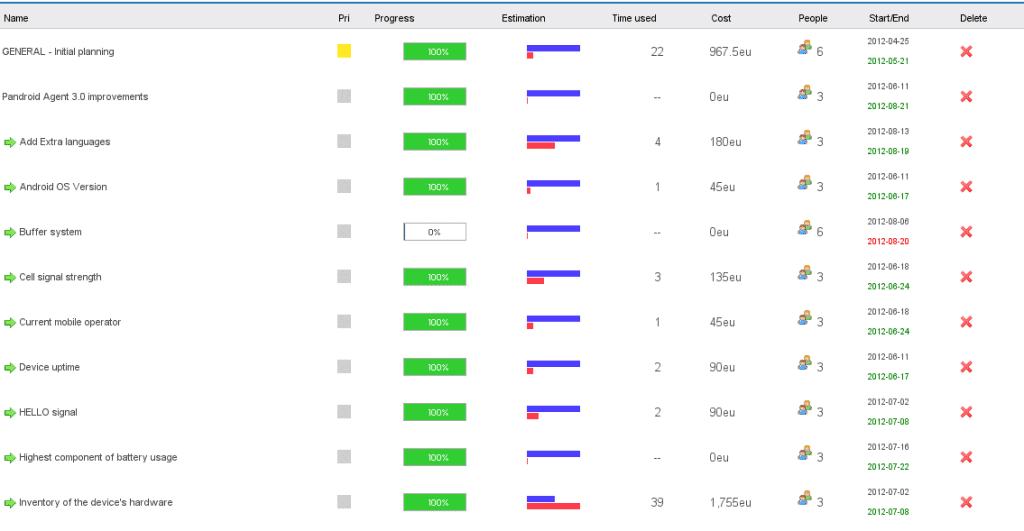Delete the Android OS Version task
The image size is (1024, 531).
[x=966, y=187]
